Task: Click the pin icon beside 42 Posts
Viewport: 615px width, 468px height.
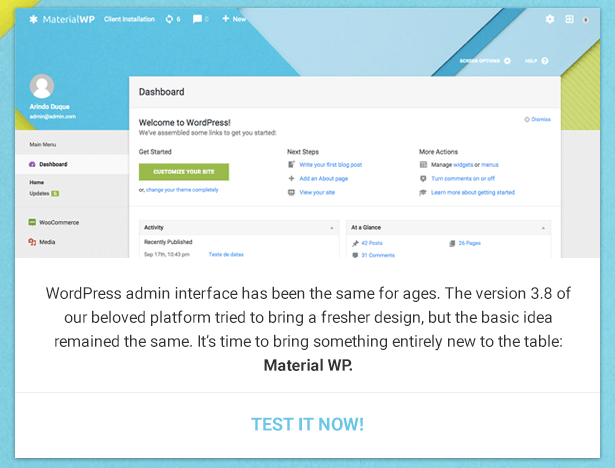Action: click(355, 243)
